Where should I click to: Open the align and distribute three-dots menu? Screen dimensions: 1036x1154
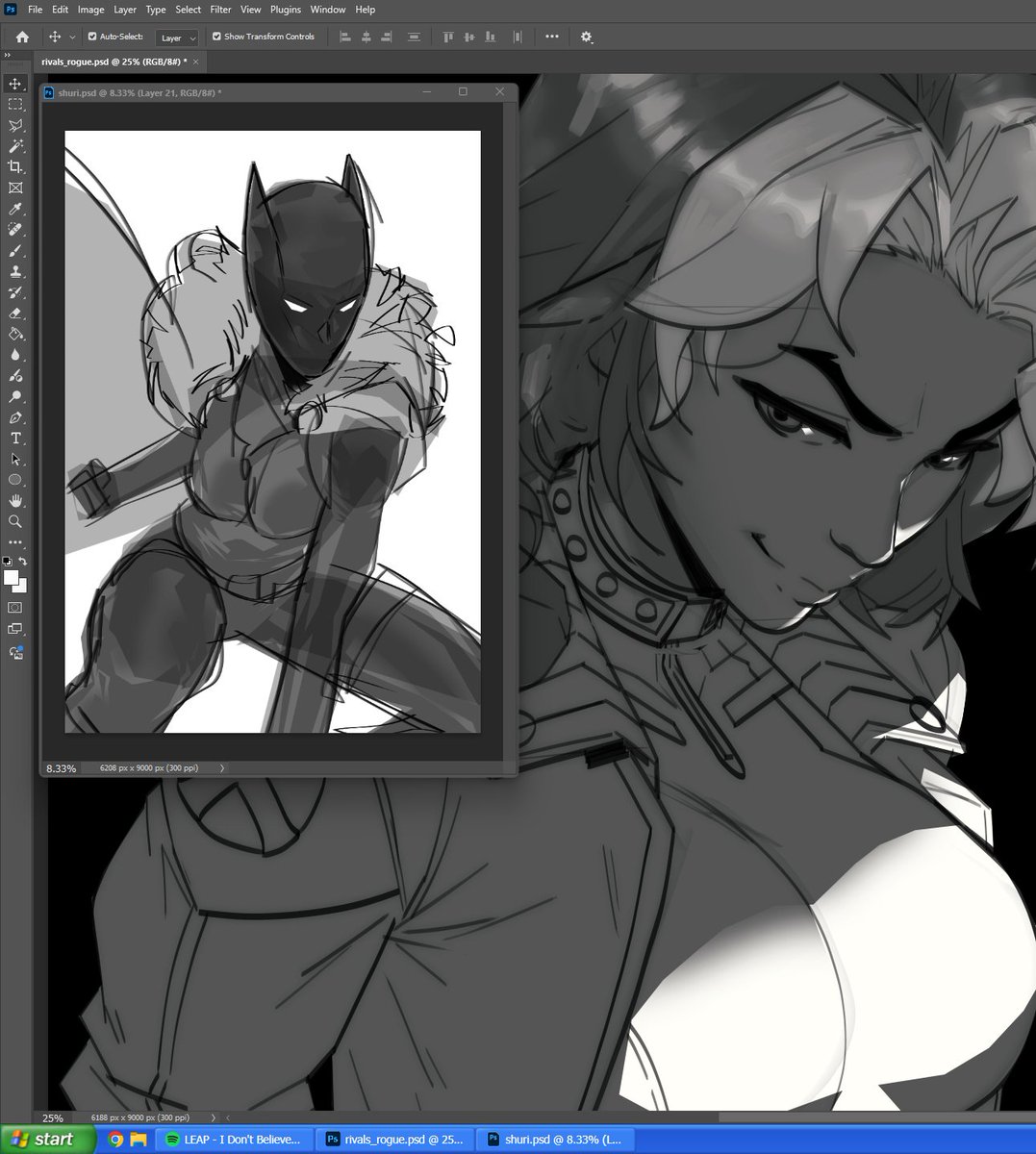click(x=552, y=37)
